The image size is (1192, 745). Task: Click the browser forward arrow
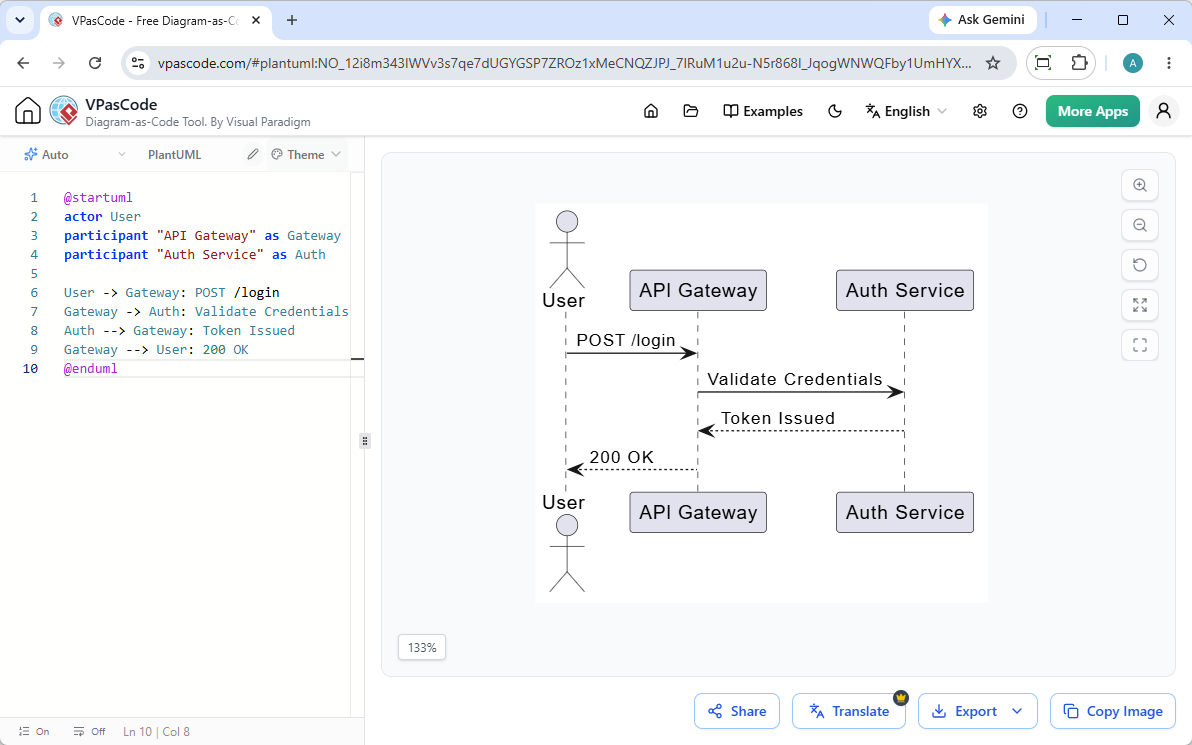coord(59,63)
